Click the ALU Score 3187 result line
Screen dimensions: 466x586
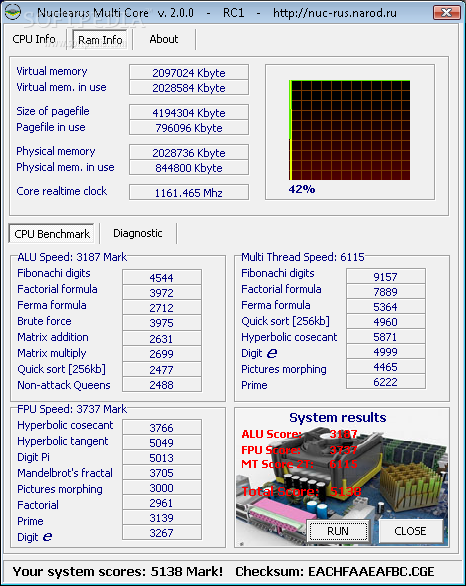299,434
